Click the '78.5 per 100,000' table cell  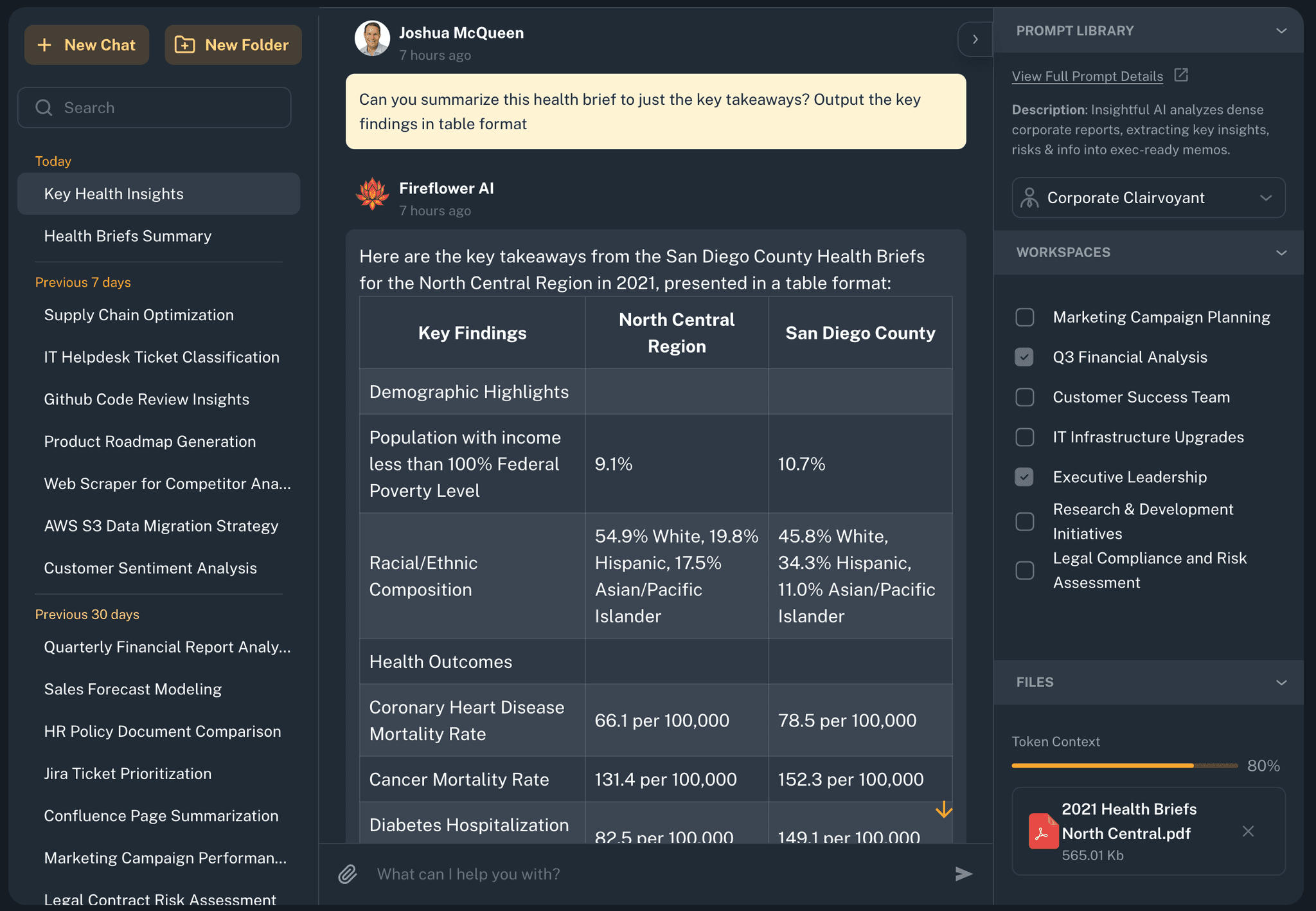click(x=860, y=720)
